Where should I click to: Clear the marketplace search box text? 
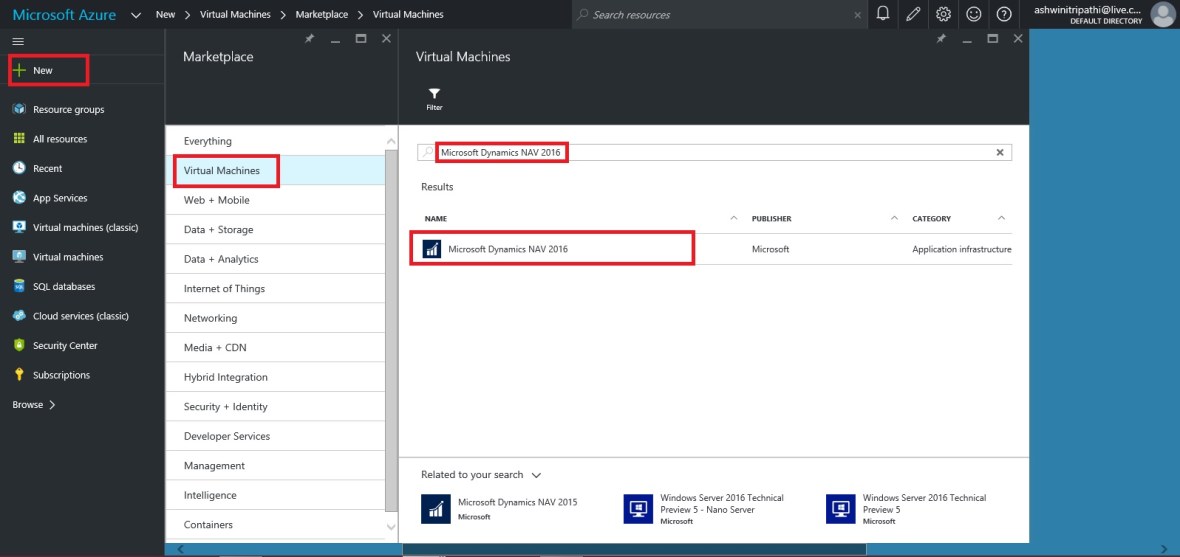click(x=999, y=153)
